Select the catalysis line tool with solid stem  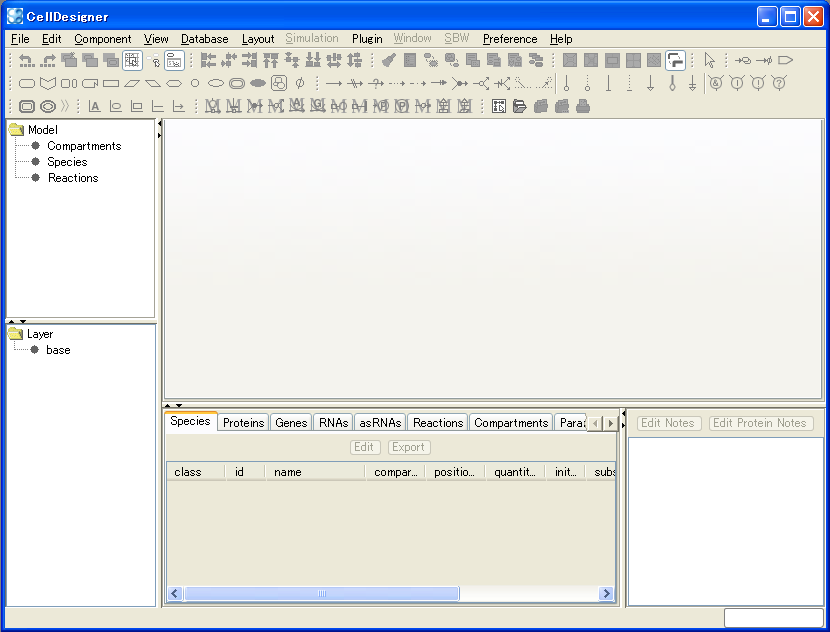(566, 84)
